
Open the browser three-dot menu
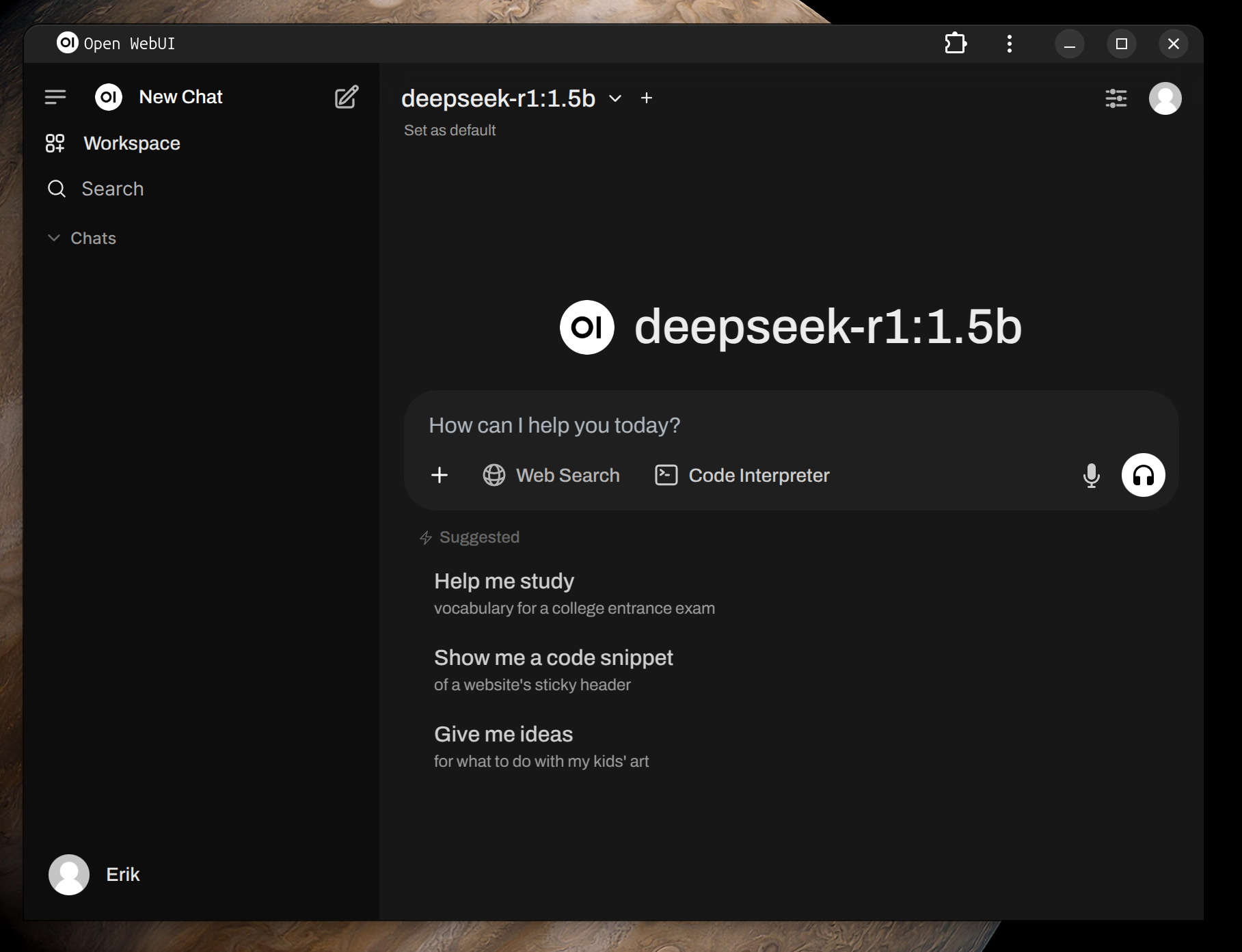tap(1009, 43)
